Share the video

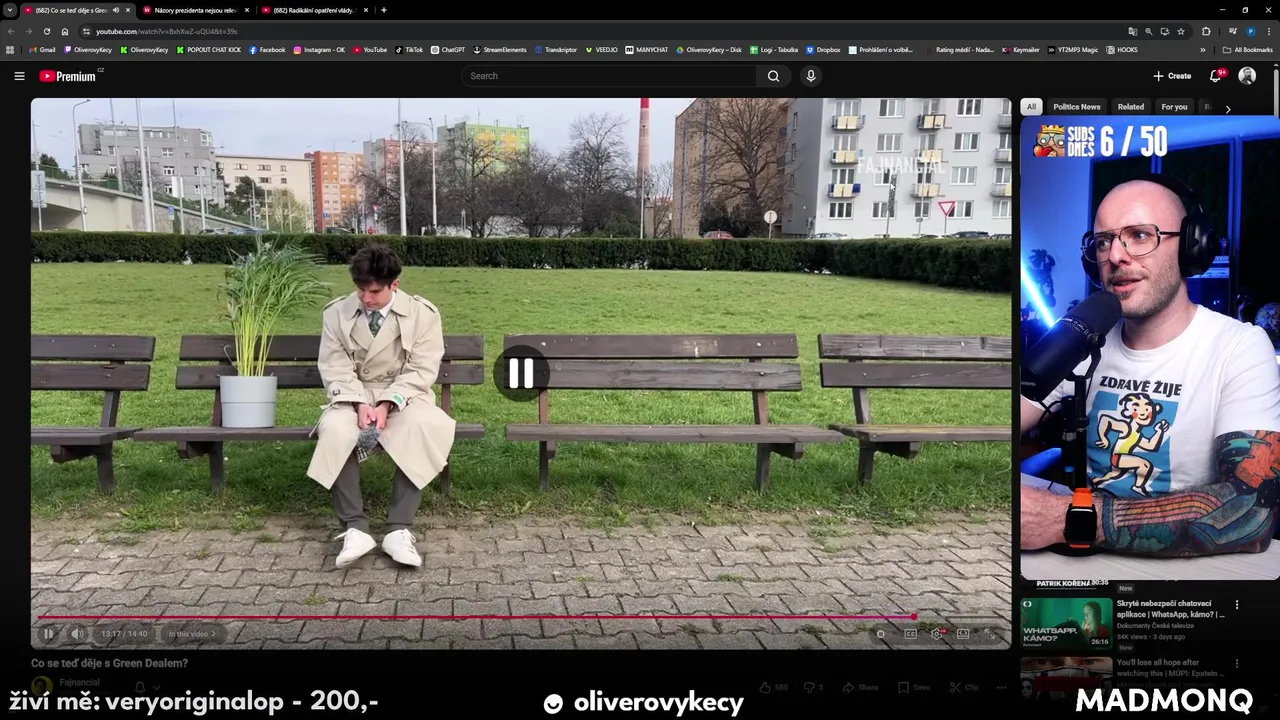click(x=860, y=687)
